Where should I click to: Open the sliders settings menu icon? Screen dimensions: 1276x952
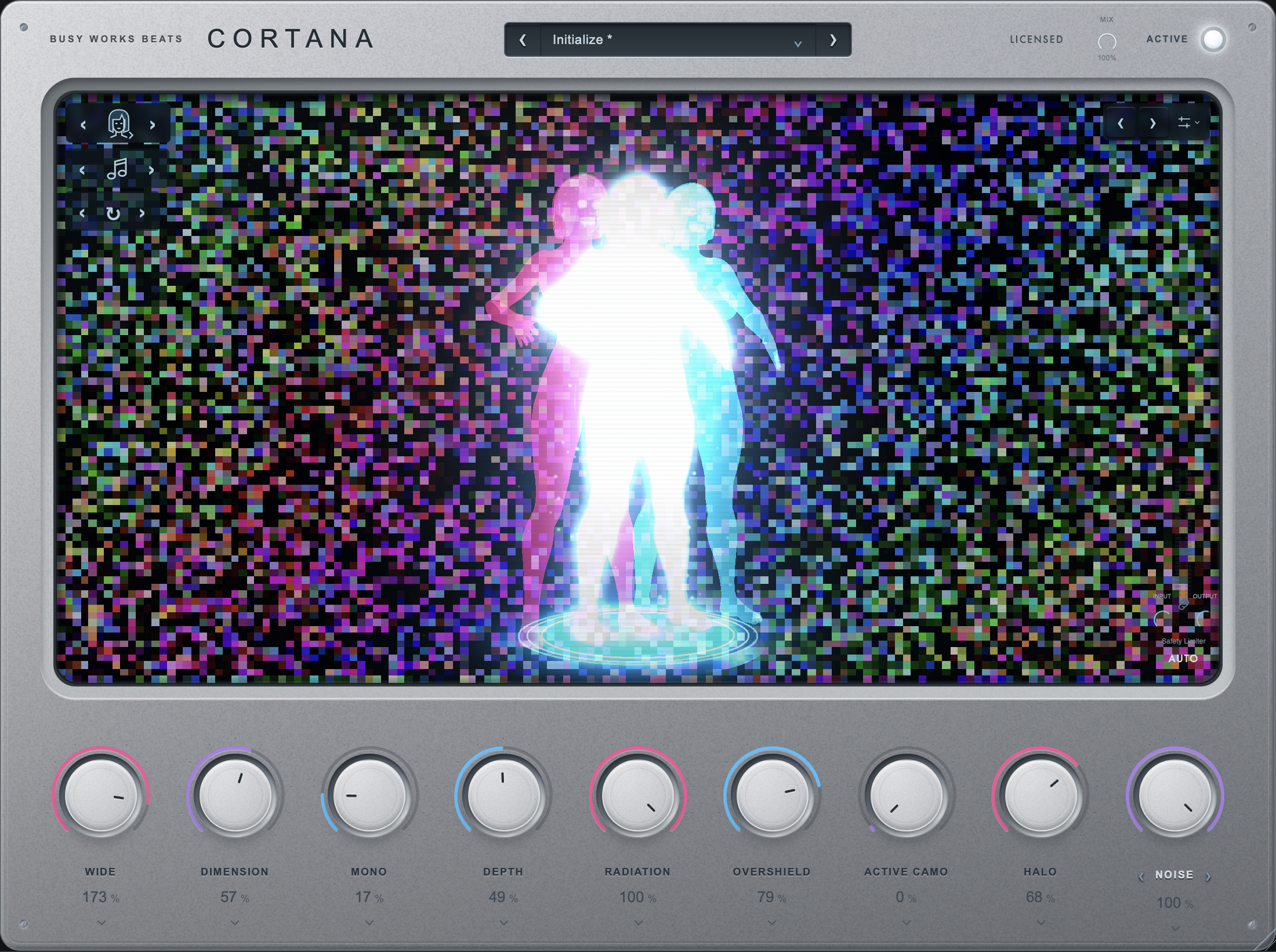1188,122
